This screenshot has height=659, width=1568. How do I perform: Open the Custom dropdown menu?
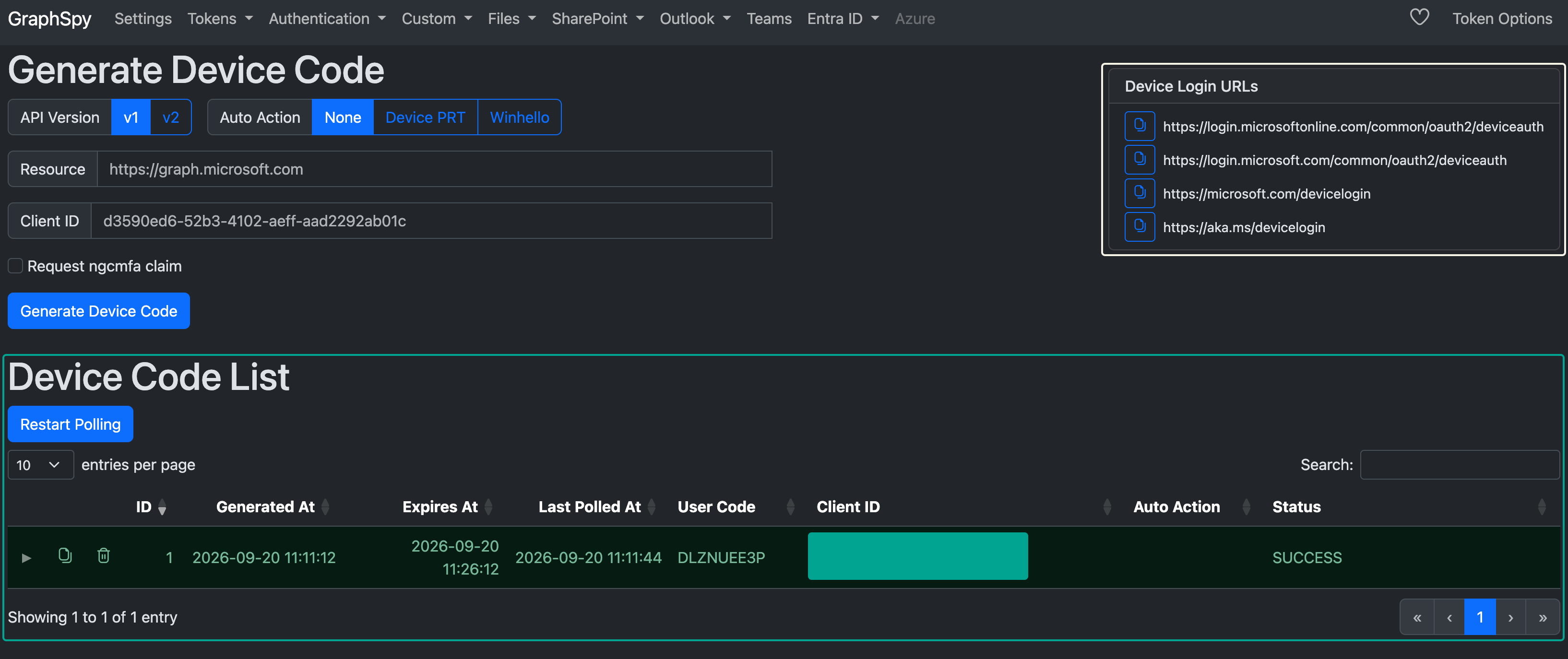(437, 19)
